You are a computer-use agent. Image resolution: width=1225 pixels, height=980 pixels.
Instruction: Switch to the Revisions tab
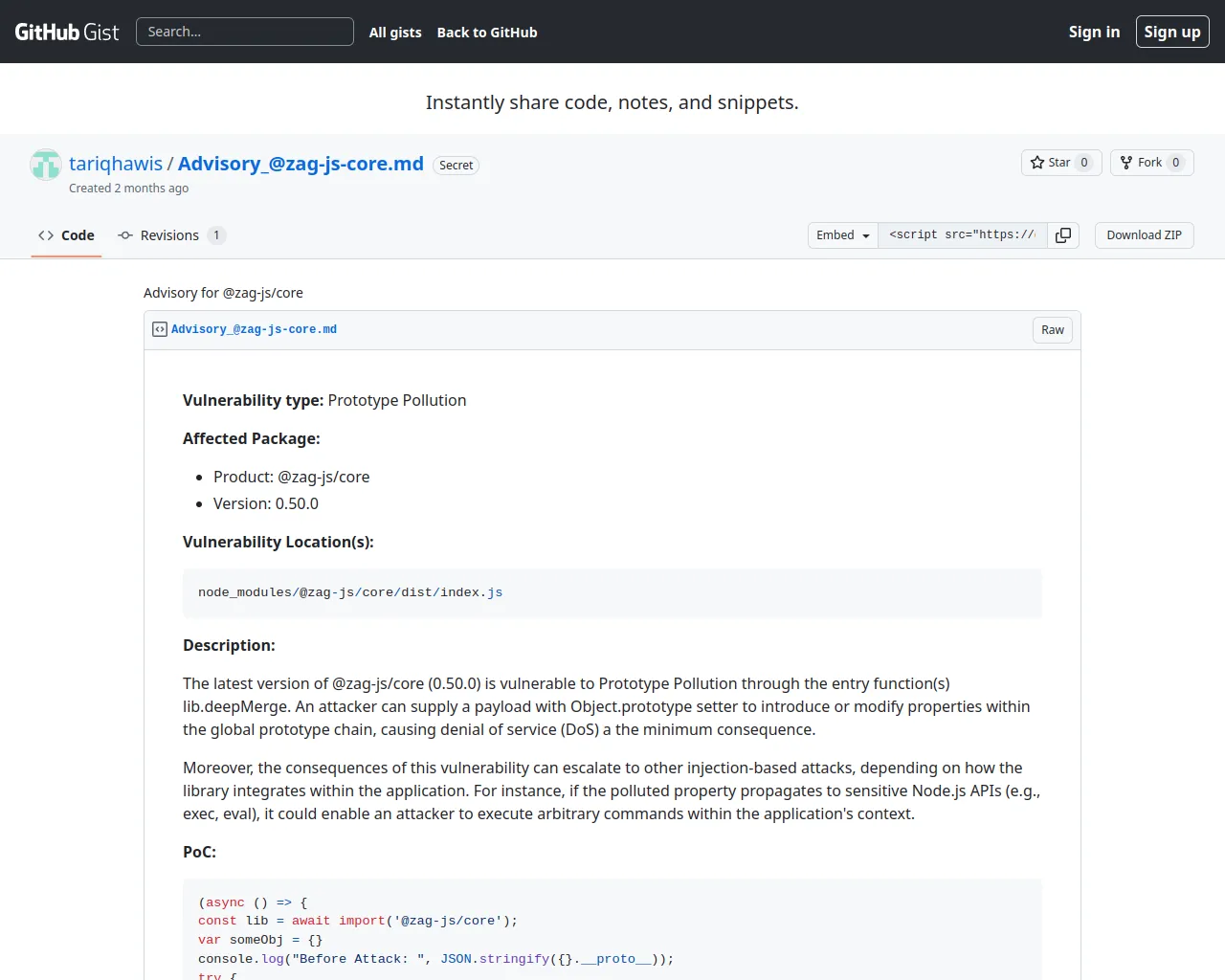pos(171,235)
